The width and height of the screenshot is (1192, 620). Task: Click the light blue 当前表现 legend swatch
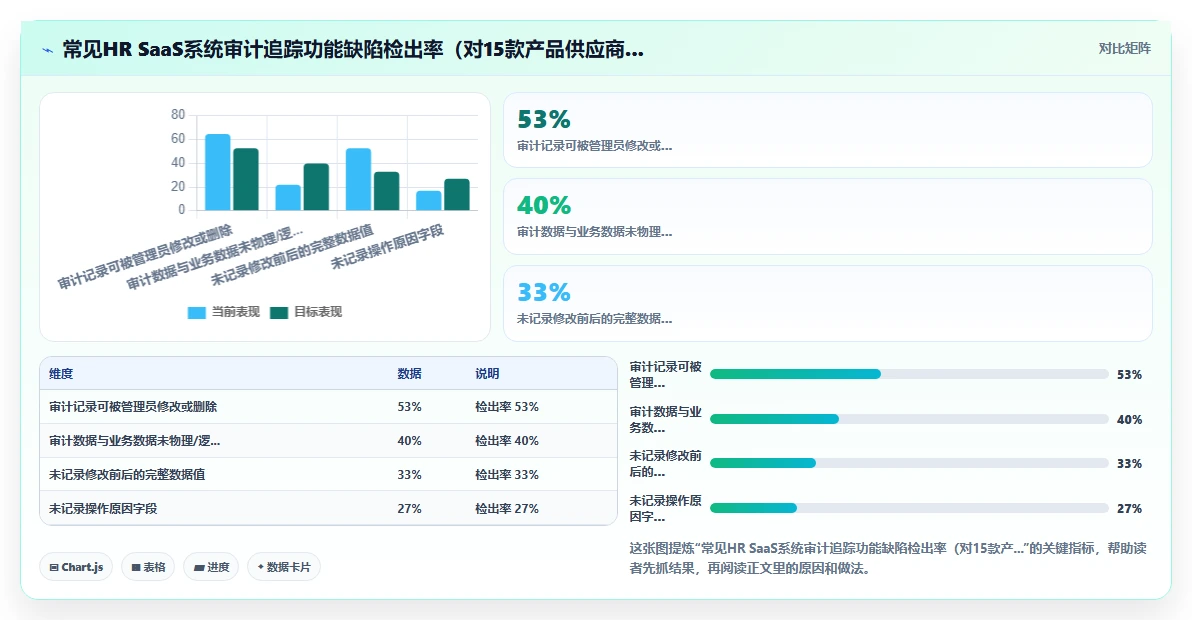pyautogui.click(x=197, y=312)
